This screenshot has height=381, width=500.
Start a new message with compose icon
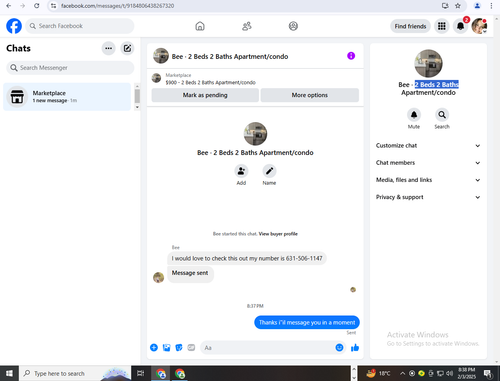pyautogui.click(x=127, y=48)
